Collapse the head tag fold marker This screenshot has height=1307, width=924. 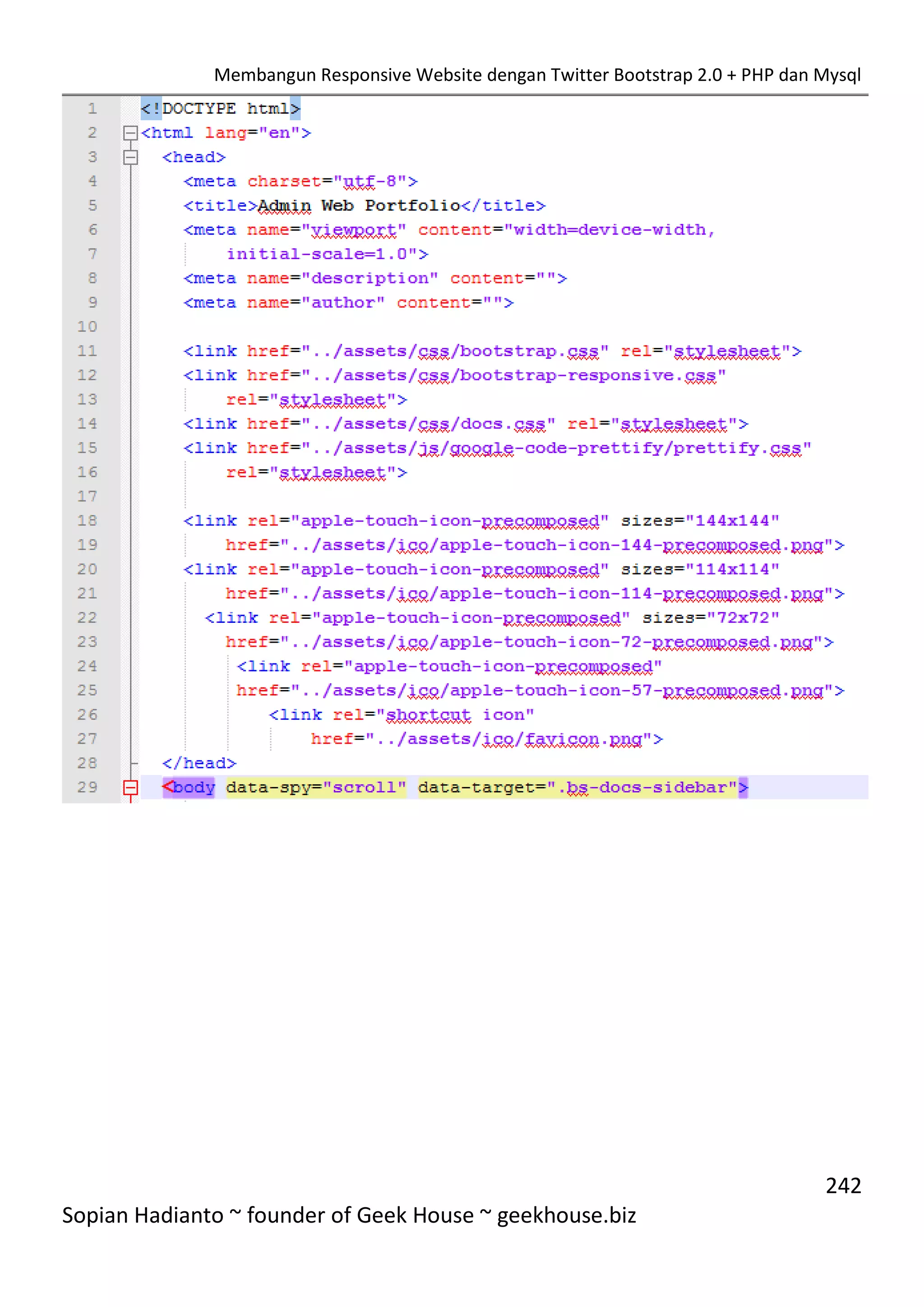click(130, 158)
